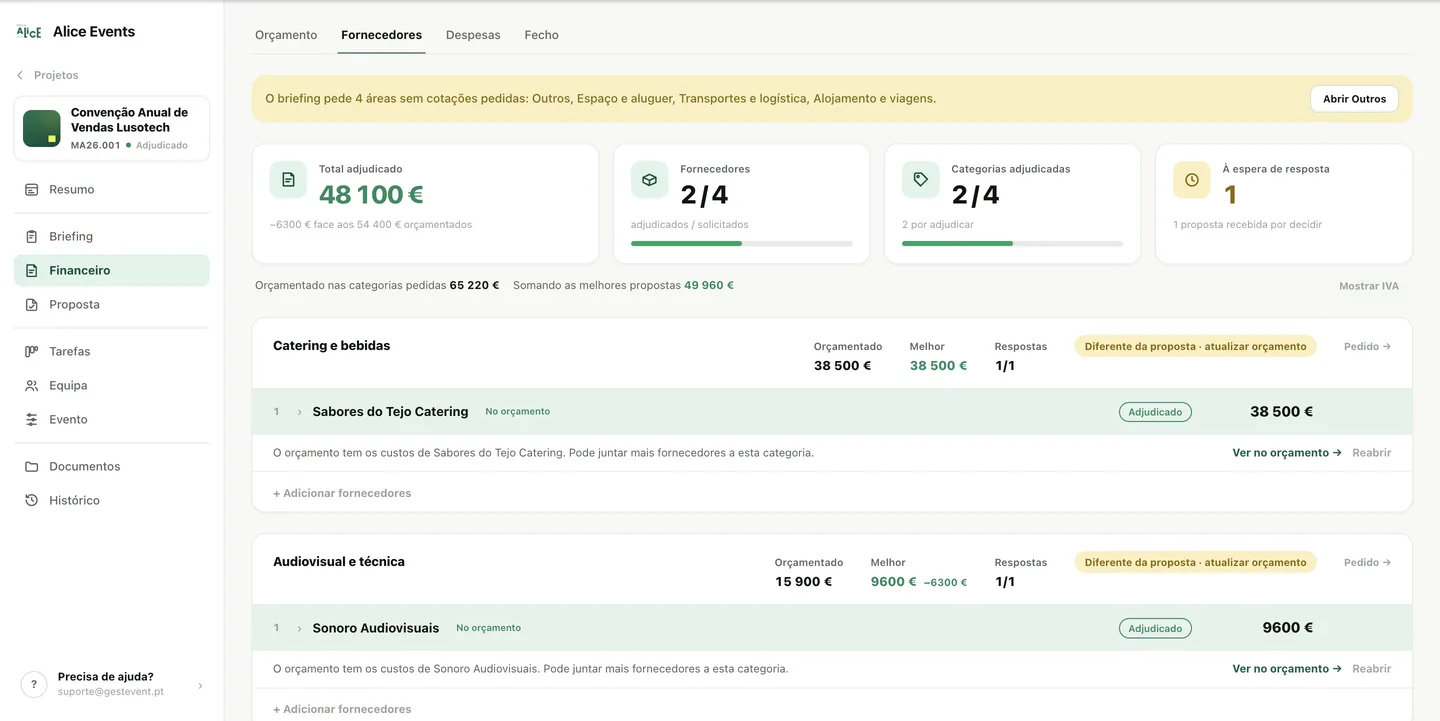This screenshot has width=1440, height=721.
Task: Click the Histórico clock icon
Action: coord(32,500)
